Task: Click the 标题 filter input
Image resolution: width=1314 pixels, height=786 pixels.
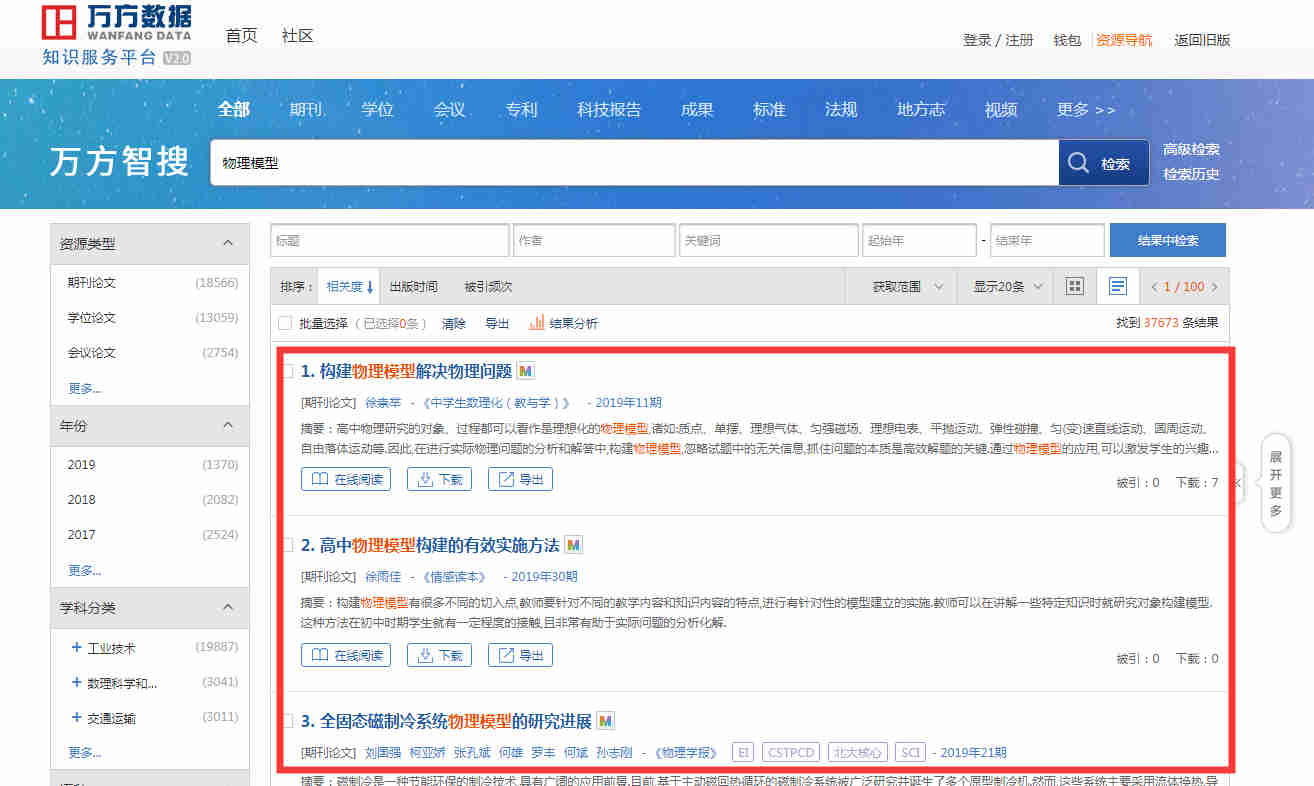Action: (x=390, y=240)
